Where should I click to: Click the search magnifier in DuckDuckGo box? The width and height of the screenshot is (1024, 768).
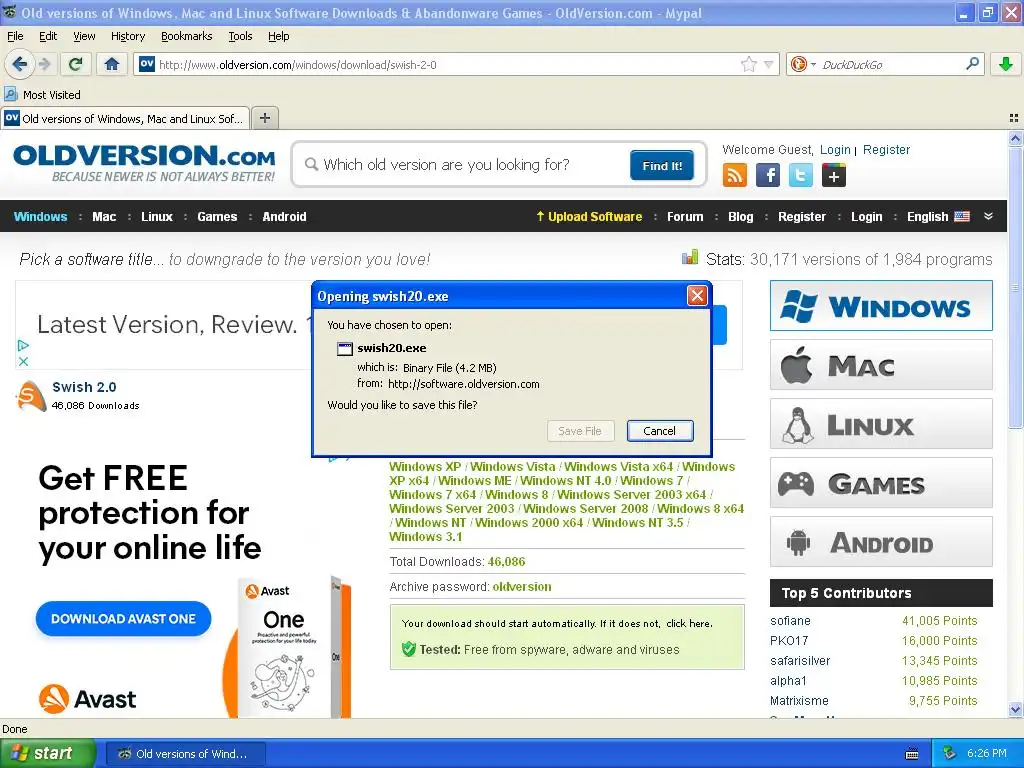[972, 64]
